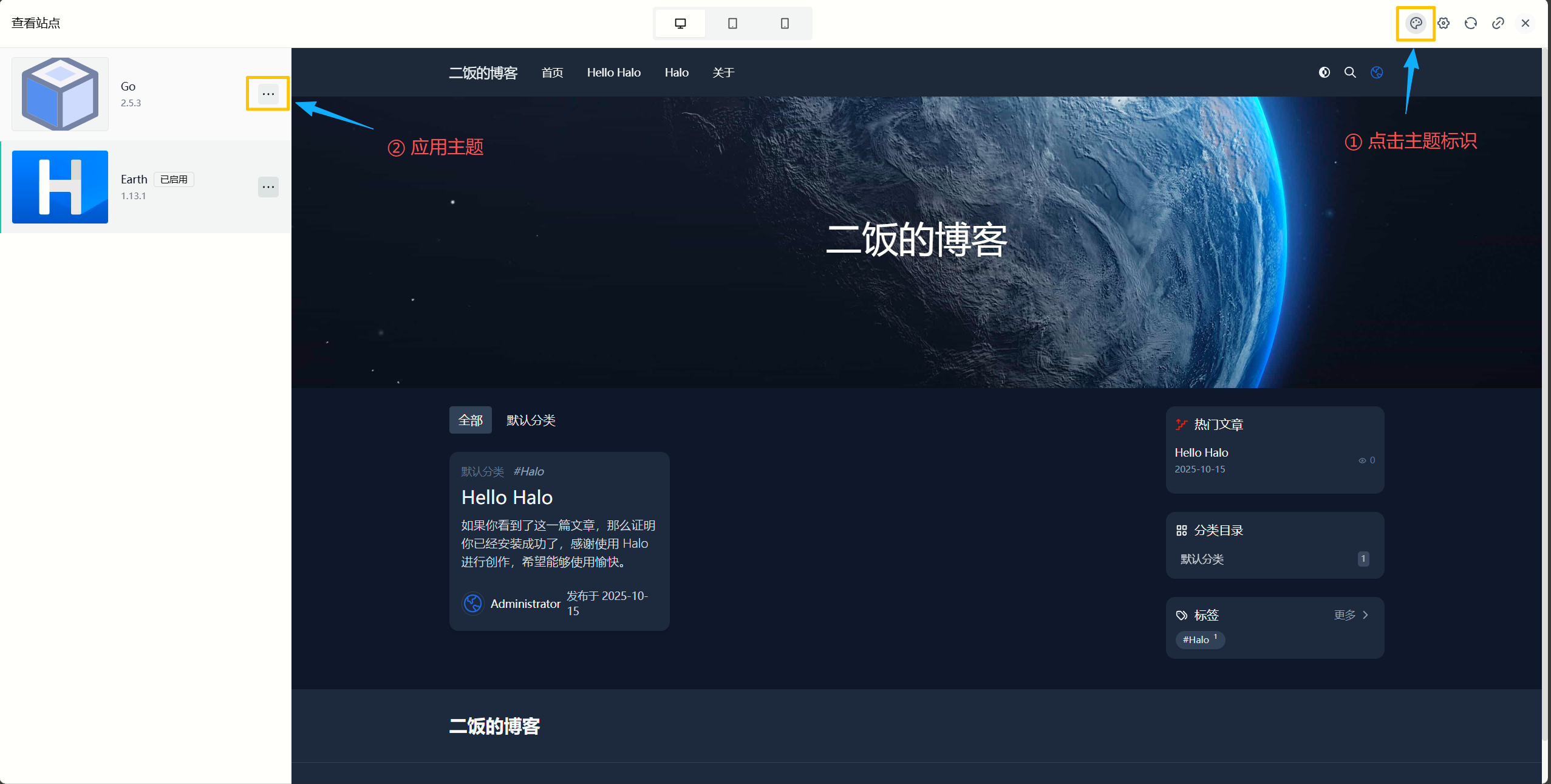Click the highlighted theme palette icon

[x=1415, y=23]
